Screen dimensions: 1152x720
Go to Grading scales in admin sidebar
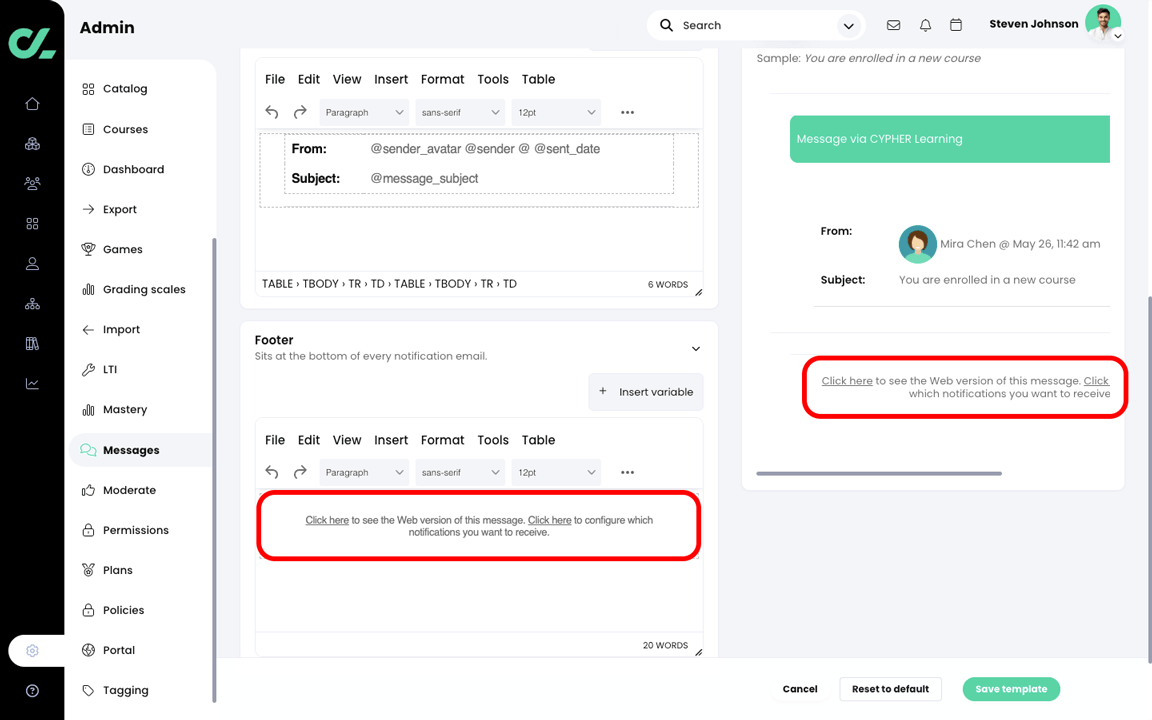pos(144,289)
